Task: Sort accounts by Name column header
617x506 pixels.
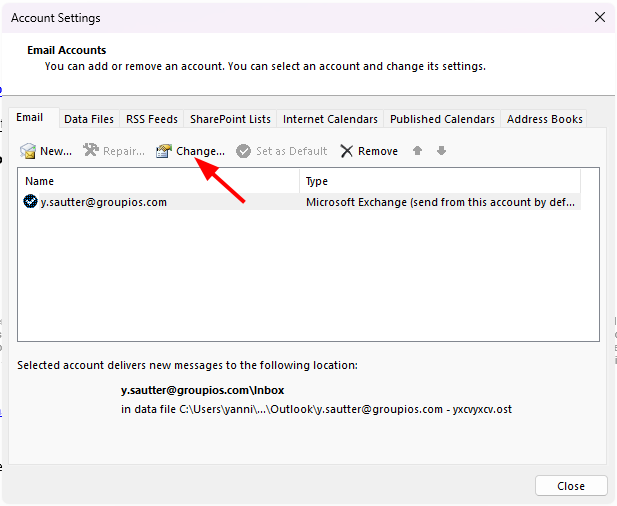Action: (x=158, y=181)
